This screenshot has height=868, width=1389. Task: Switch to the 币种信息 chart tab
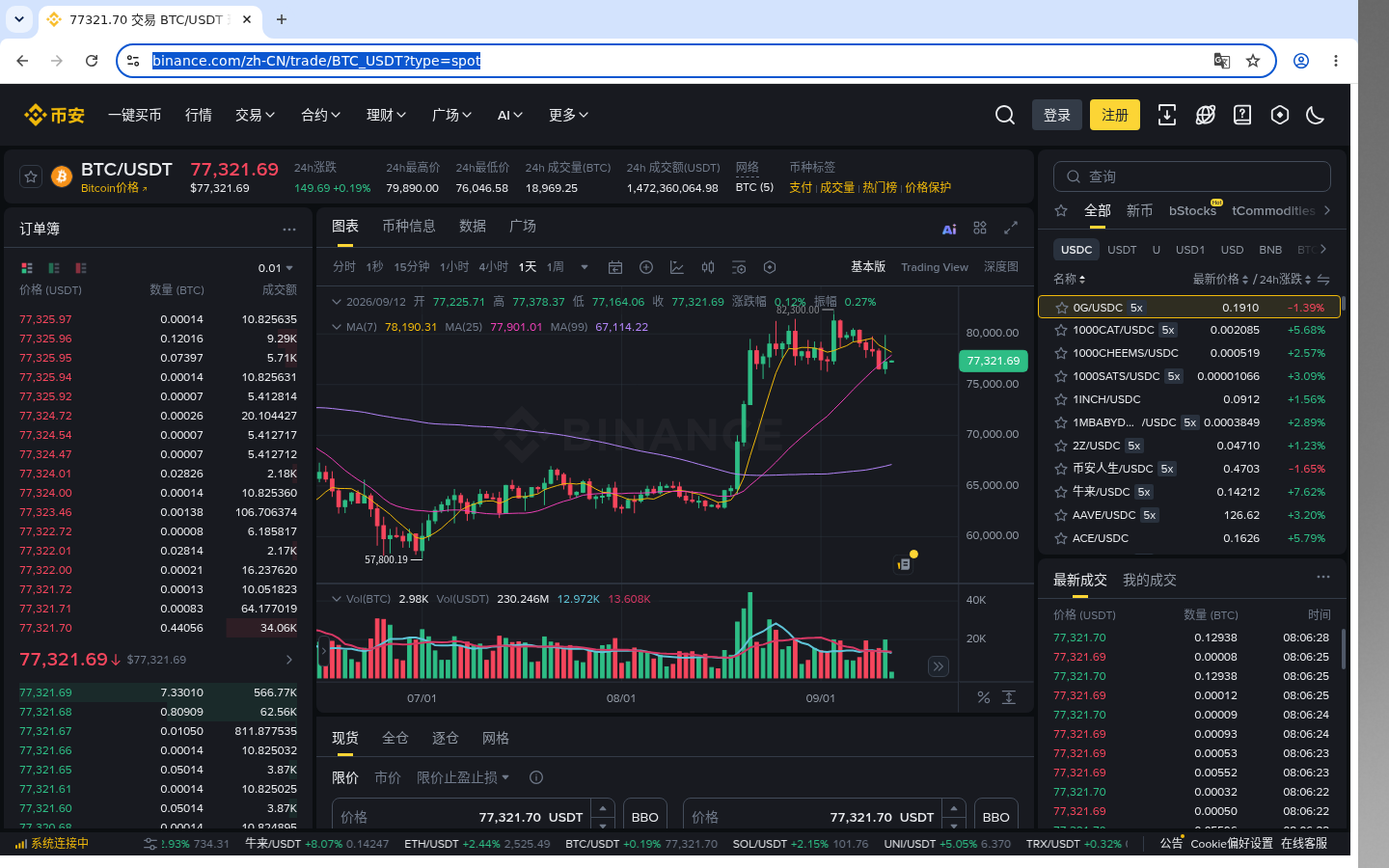pyautogui.click(x=409, y=226)
